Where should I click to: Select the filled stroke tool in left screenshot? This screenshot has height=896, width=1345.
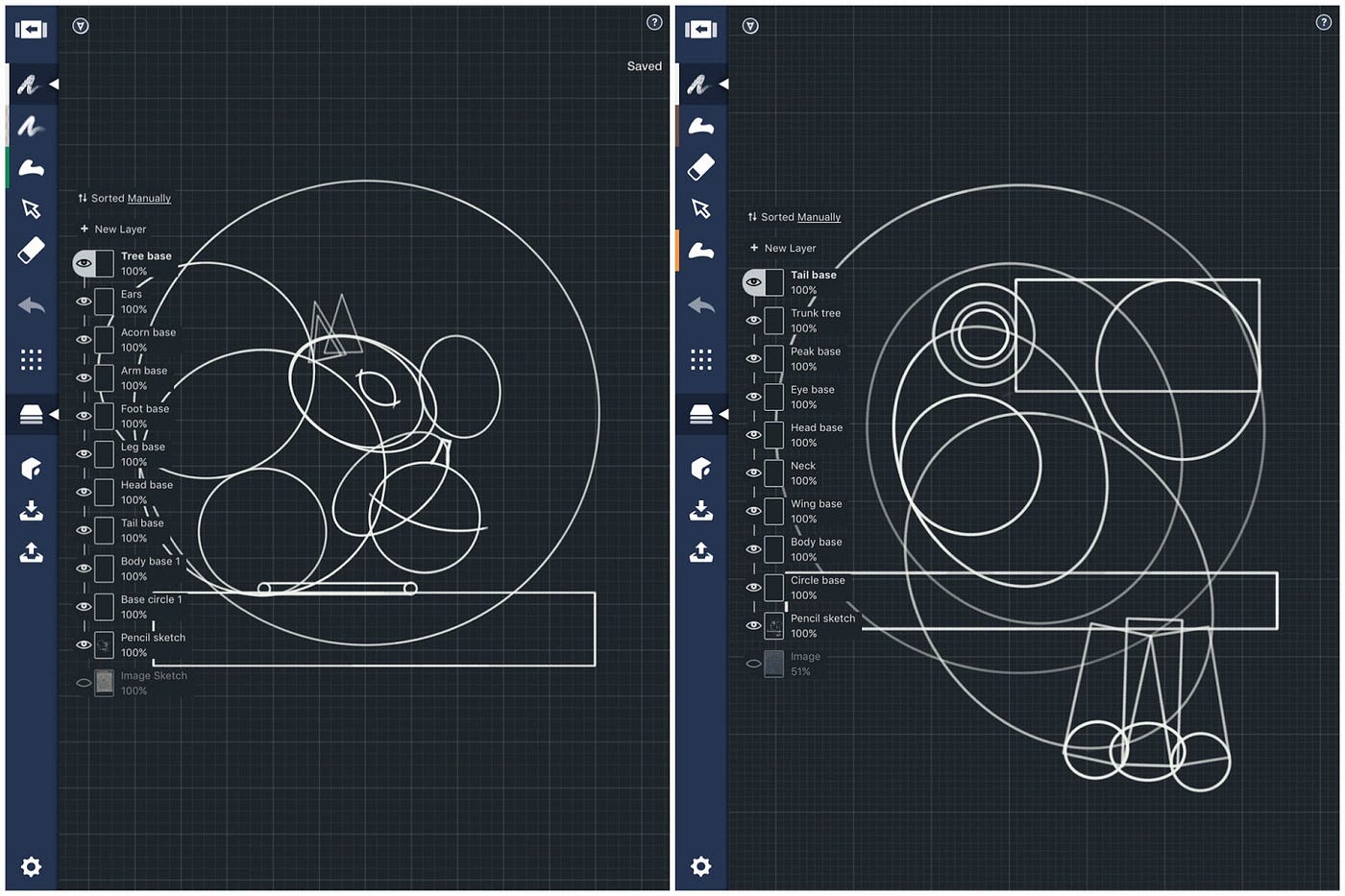point(31,168)
